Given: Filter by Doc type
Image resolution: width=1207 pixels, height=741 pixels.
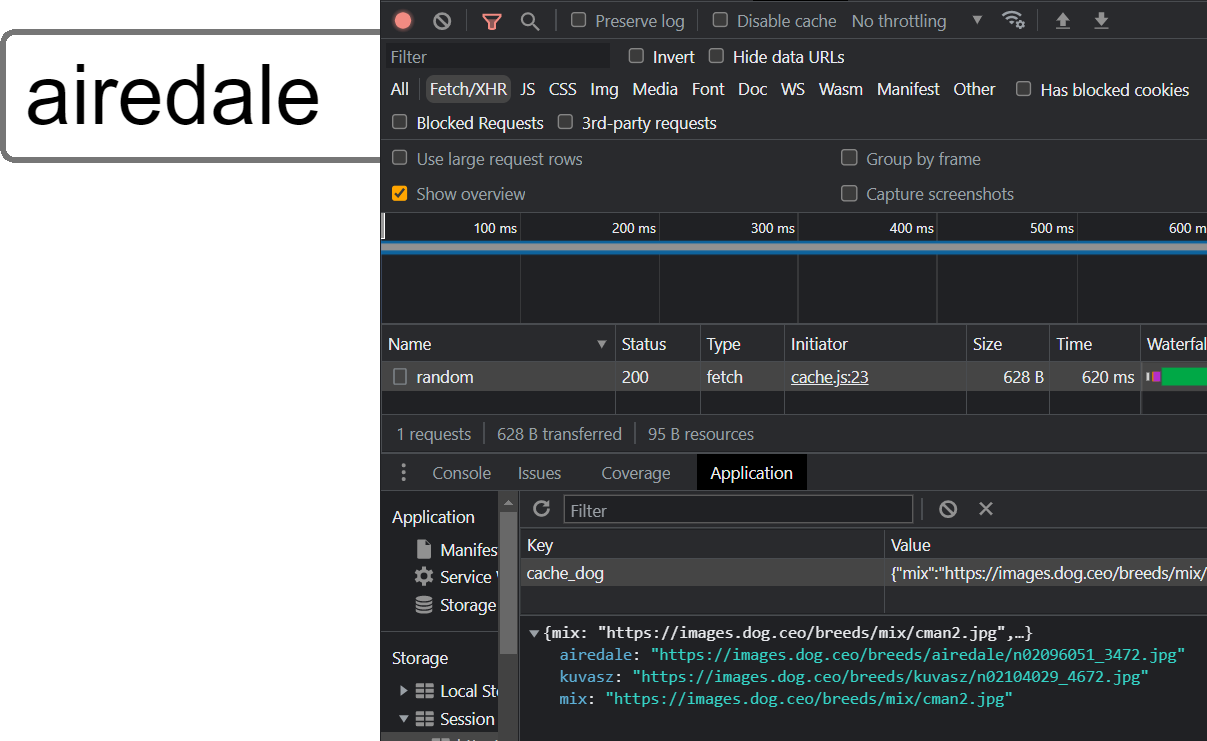Looking at the screenshot, I should click(753, 89).
